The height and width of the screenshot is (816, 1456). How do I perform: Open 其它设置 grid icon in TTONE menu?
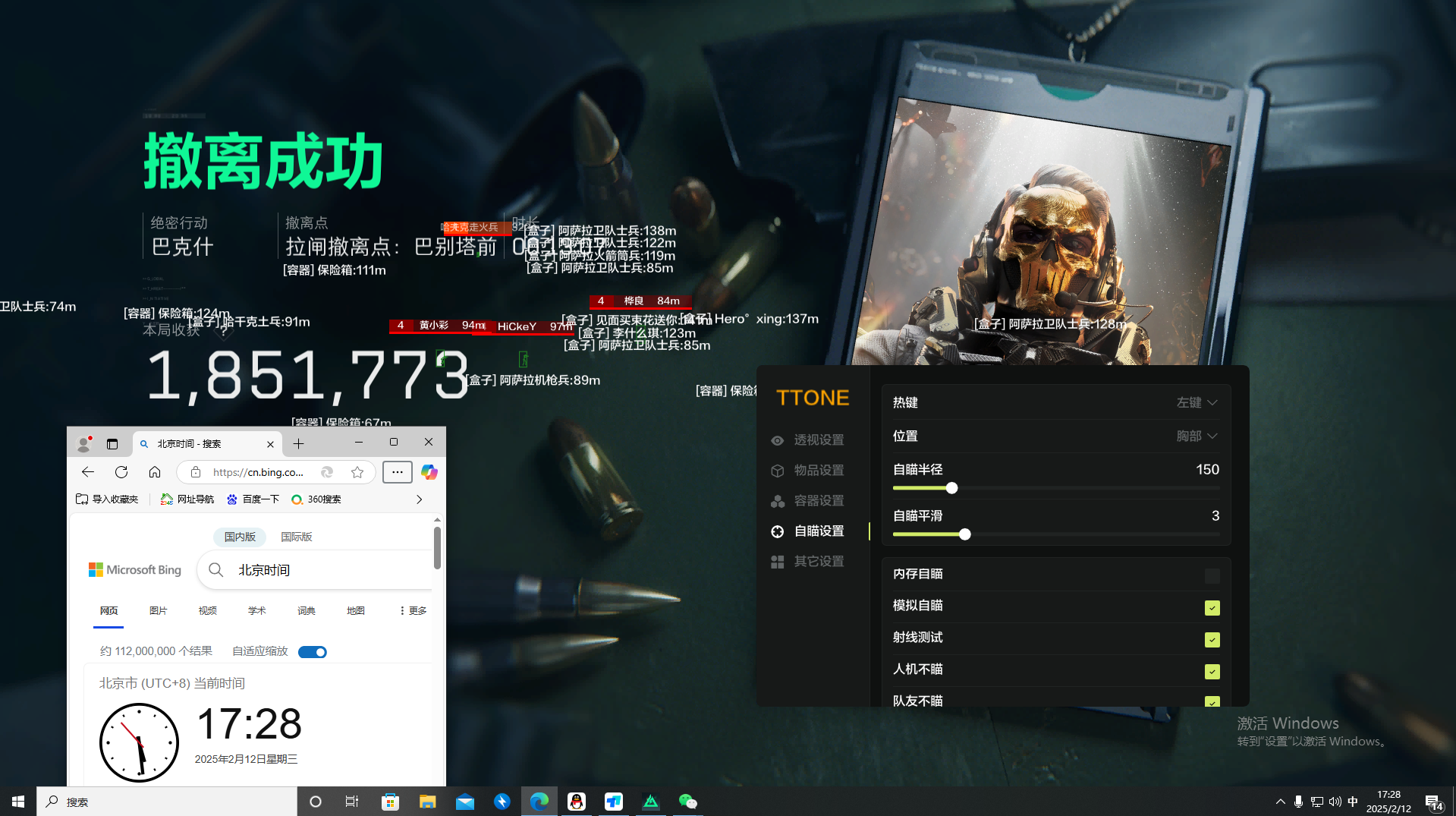(777, 561)
